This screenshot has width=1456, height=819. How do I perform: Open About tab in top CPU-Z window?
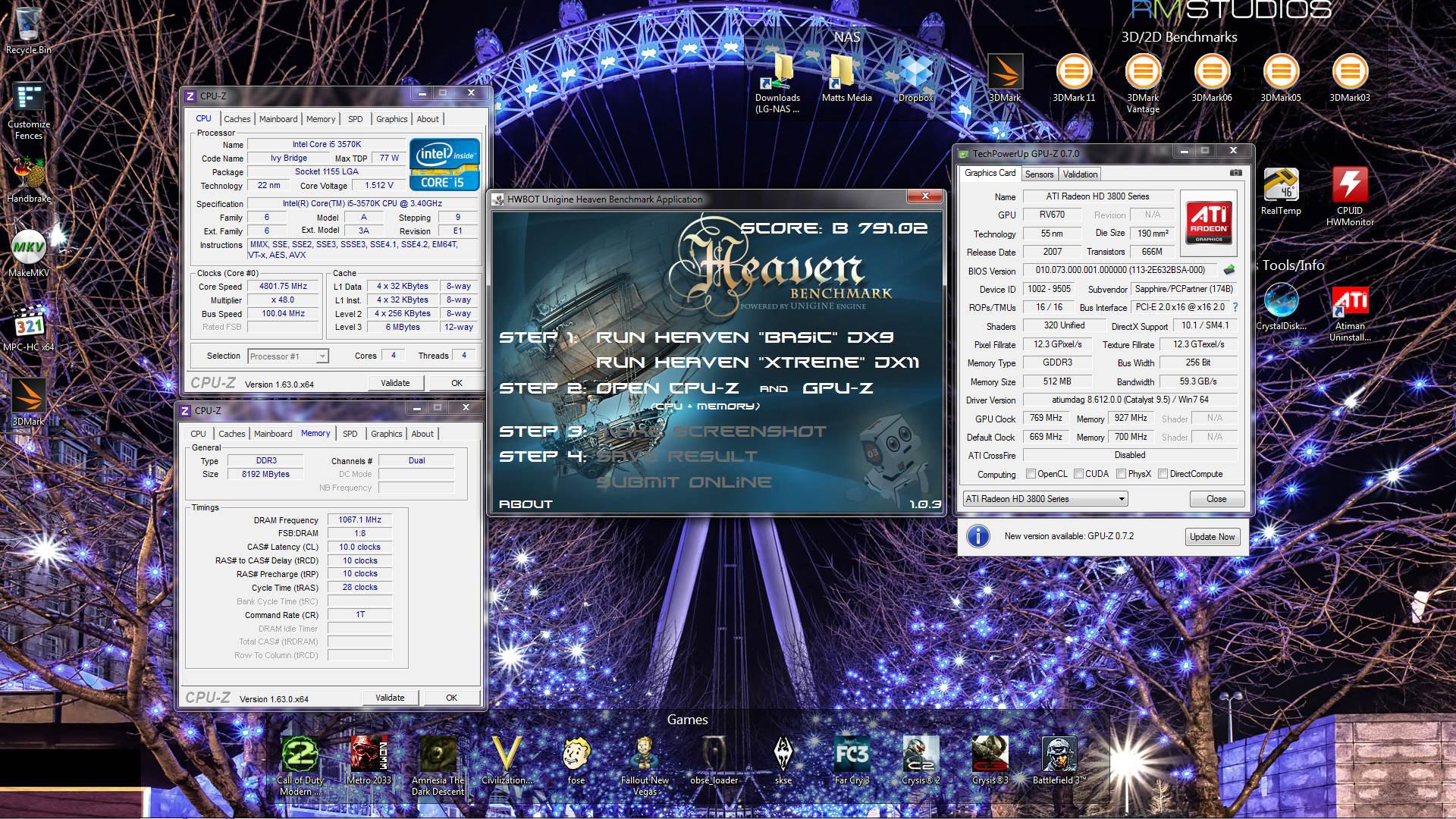click(428, 119)
